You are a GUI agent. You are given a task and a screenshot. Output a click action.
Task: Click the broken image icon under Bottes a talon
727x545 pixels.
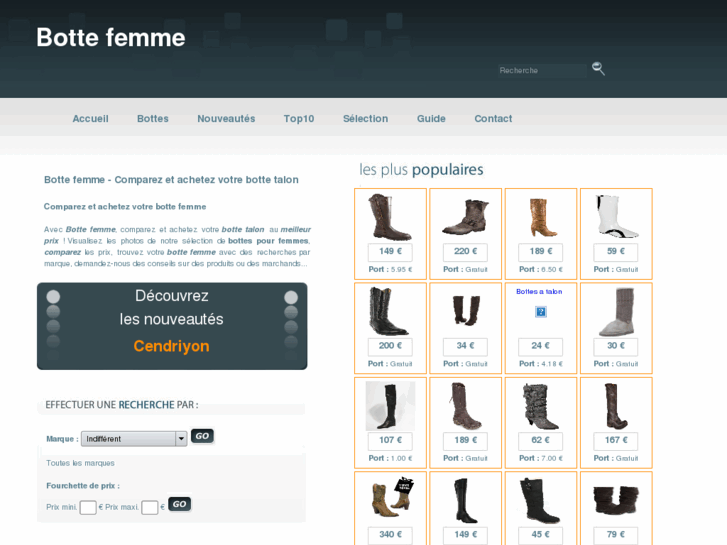pos(541,312)
